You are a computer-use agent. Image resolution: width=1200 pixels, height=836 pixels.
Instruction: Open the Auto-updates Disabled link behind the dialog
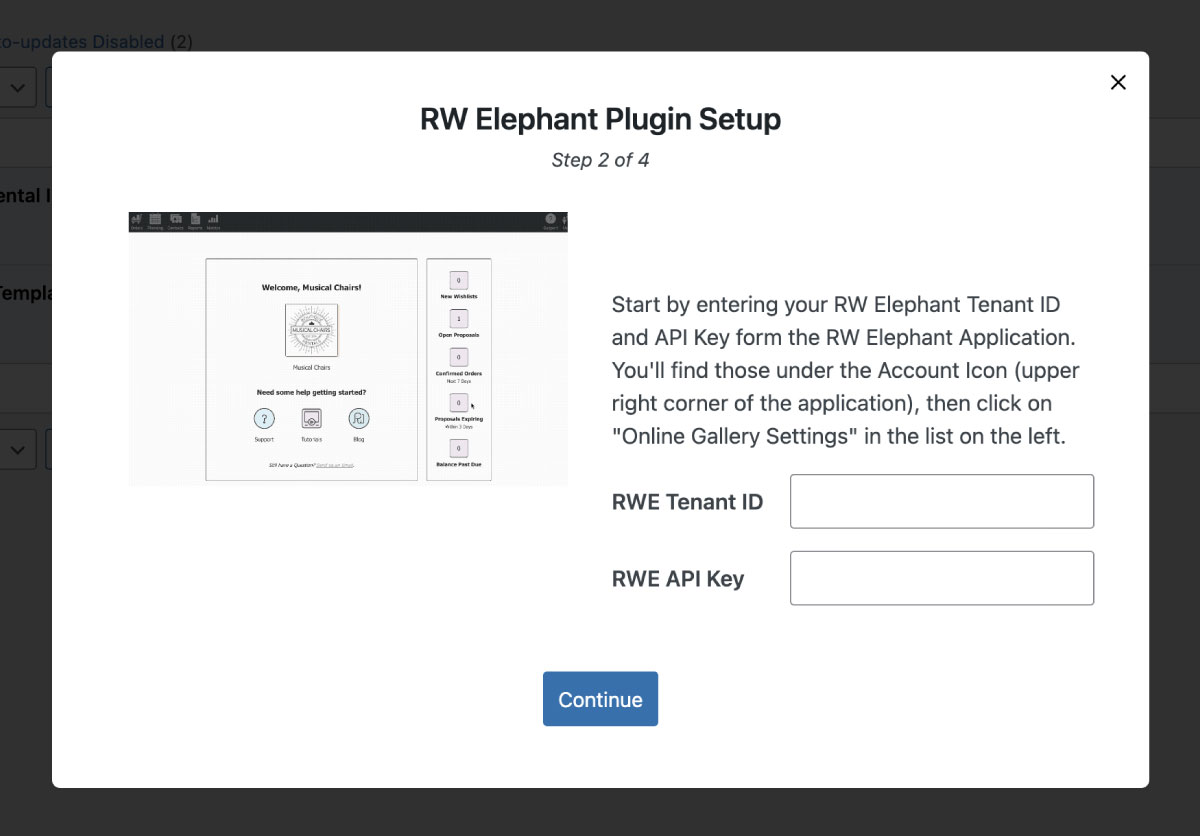coord(82,42)
